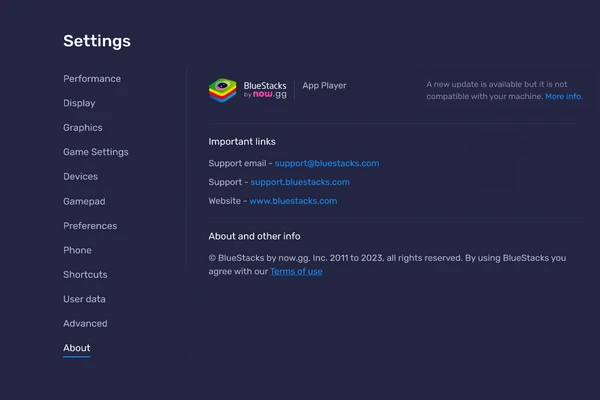The image size is (600, 400).
Task: Select the Graphics tab
Action: click(83, 128)
